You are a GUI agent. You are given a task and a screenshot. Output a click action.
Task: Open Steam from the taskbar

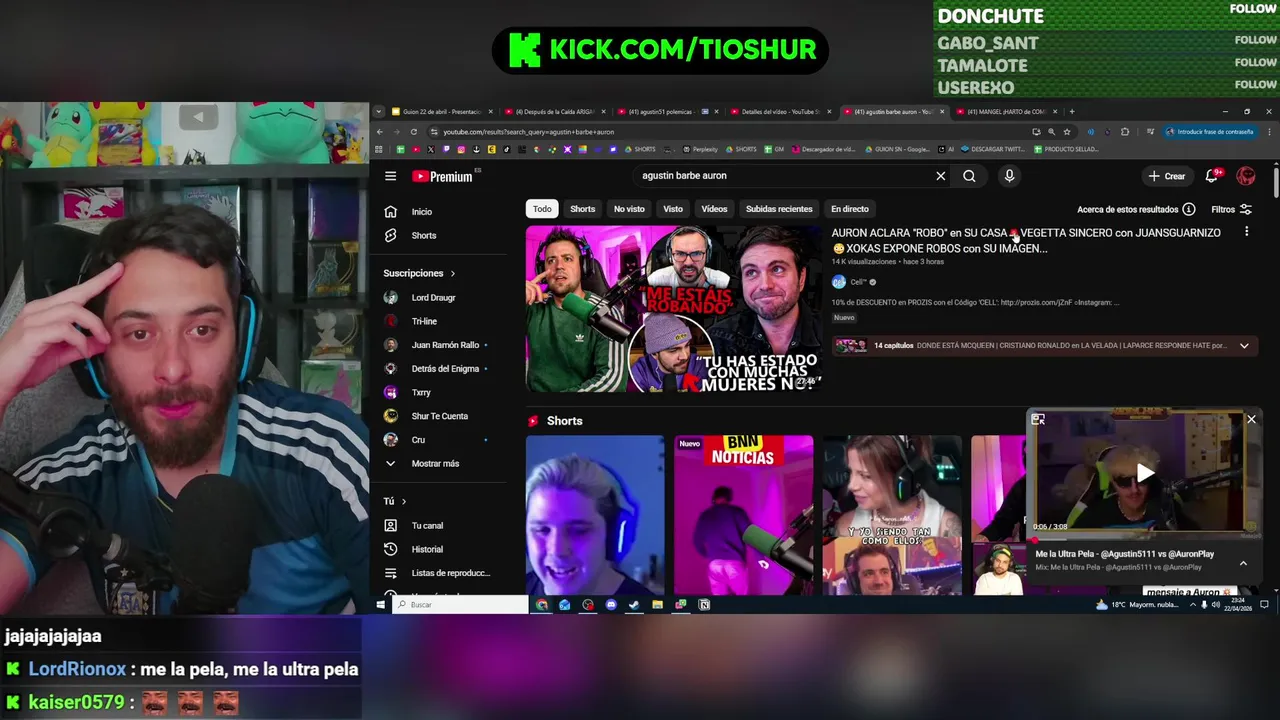(x=634, y=605)
